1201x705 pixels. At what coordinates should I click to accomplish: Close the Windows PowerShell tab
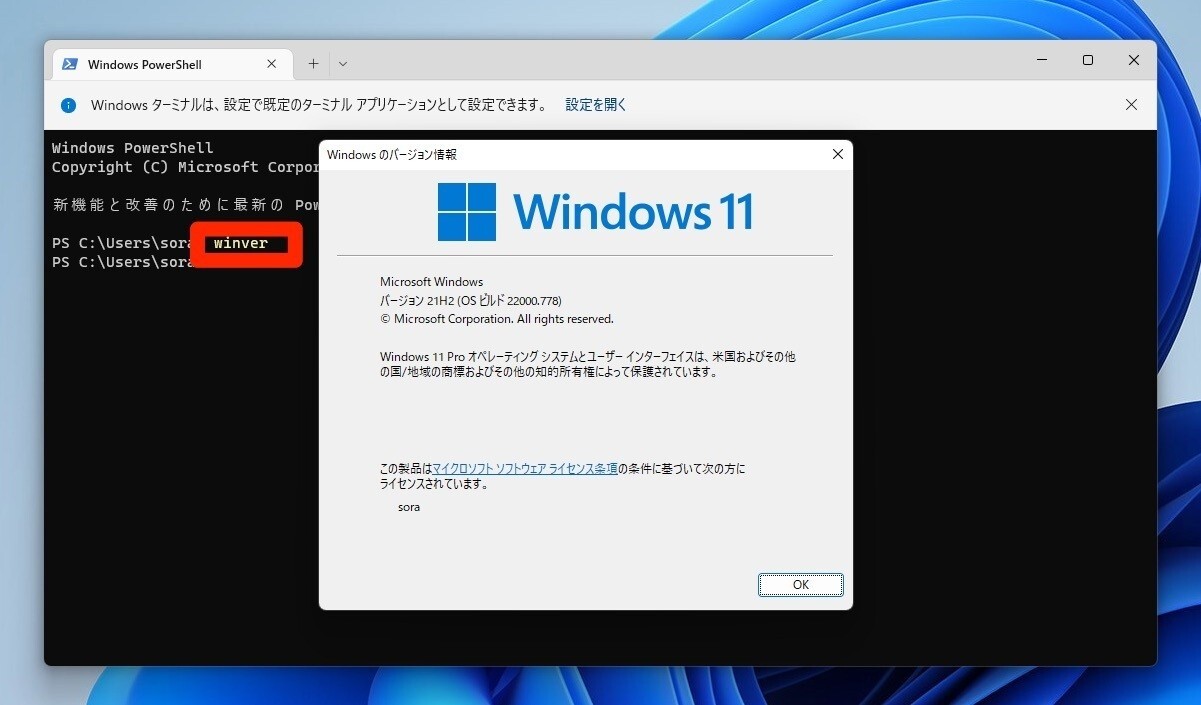(x=271, y=64)
